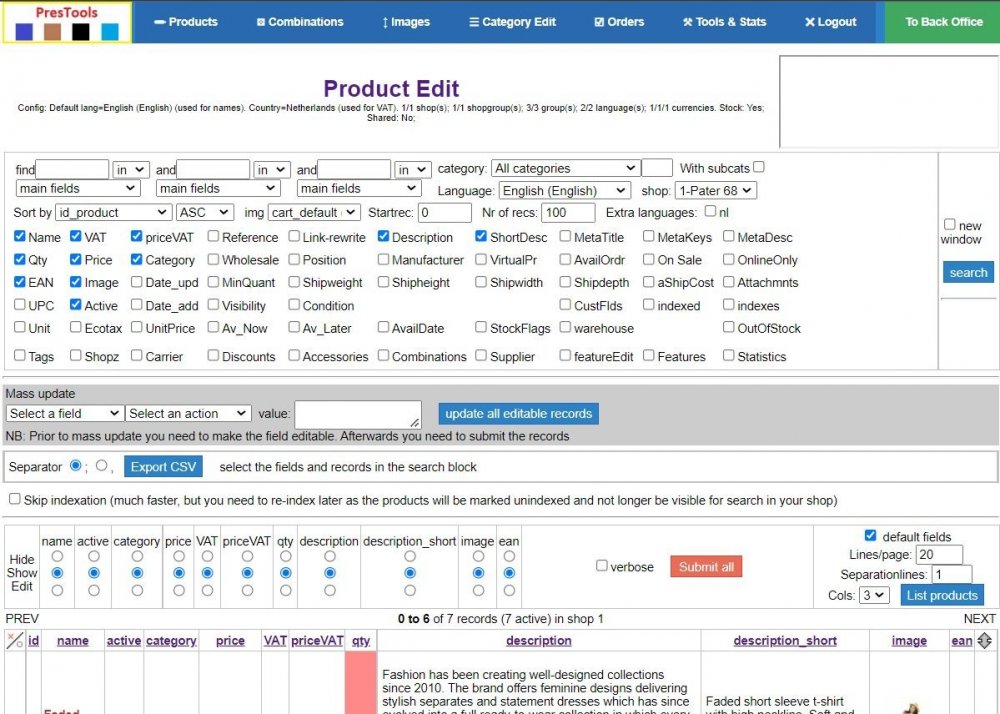Open the Category Edit menu
Screen dimensions: 1000x714
[x=513, y=22]
